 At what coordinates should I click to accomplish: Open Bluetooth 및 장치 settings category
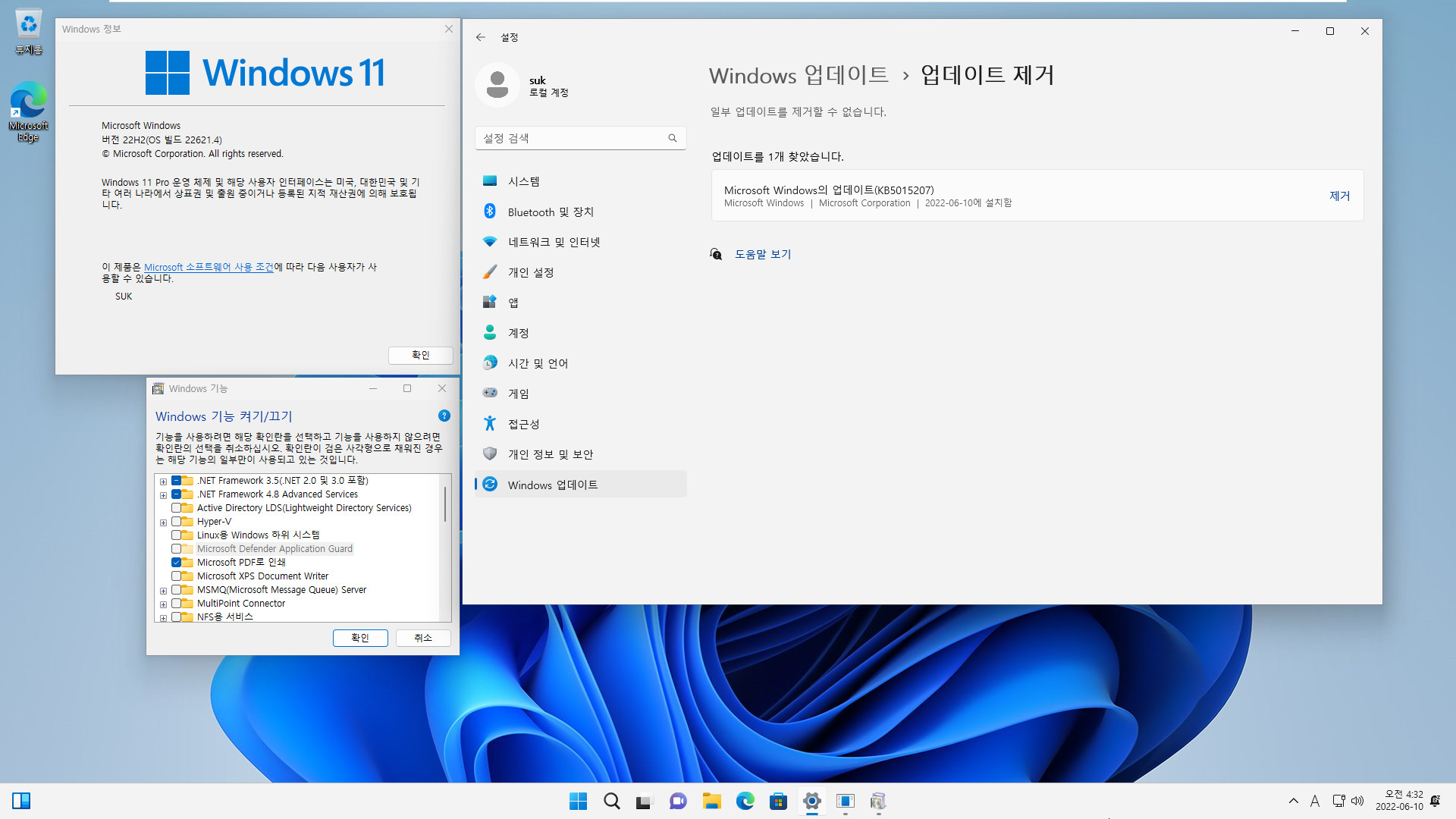point(580,212)
